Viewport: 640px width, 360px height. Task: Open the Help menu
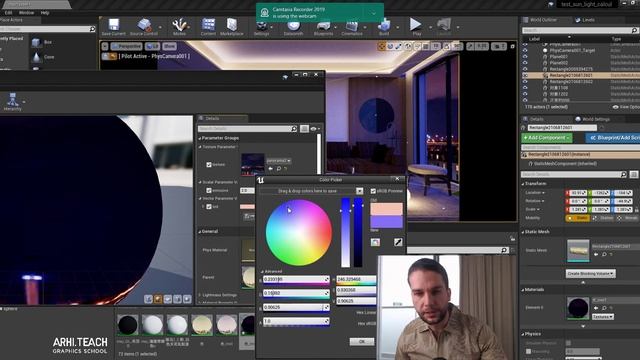coord(45,13)
